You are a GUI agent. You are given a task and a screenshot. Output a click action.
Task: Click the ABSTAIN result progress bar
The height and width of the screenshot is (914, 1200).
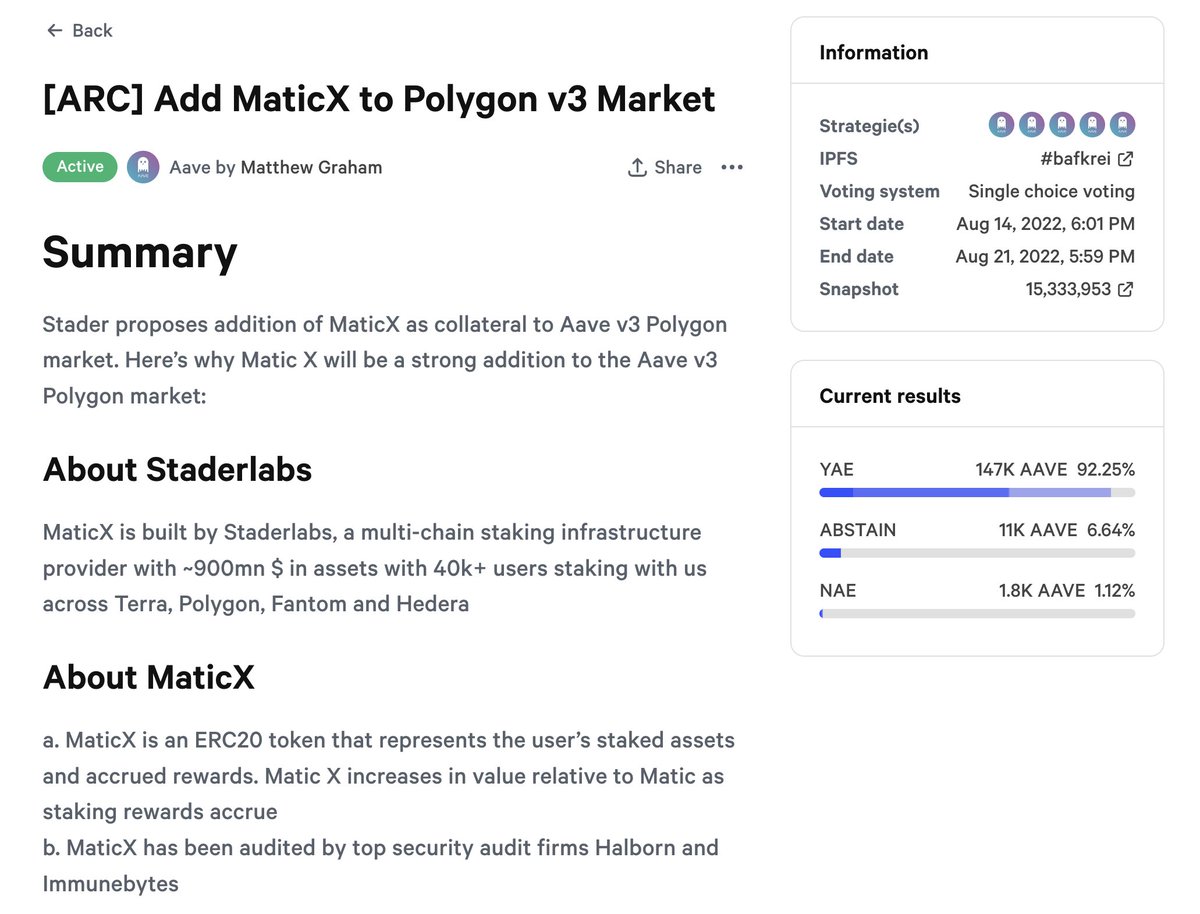977,553
